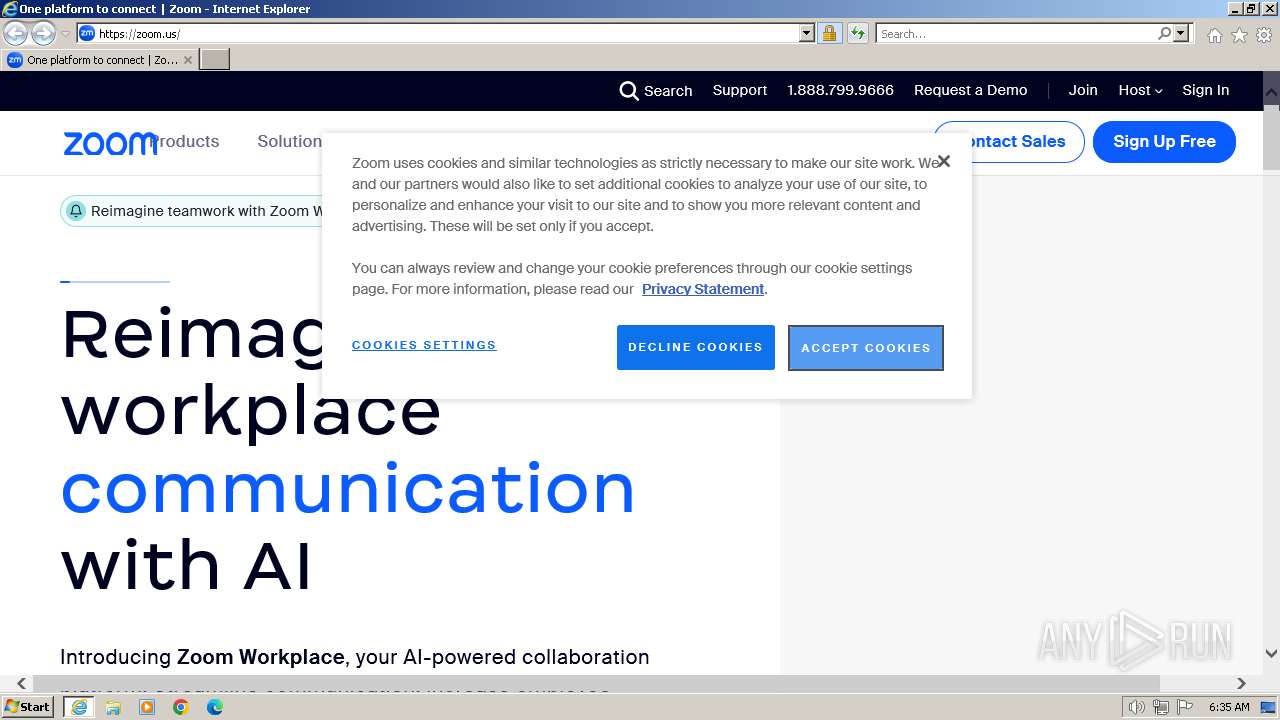
Task: Click the IE Back navigation arrow
Action: click(x=15, y=33)
